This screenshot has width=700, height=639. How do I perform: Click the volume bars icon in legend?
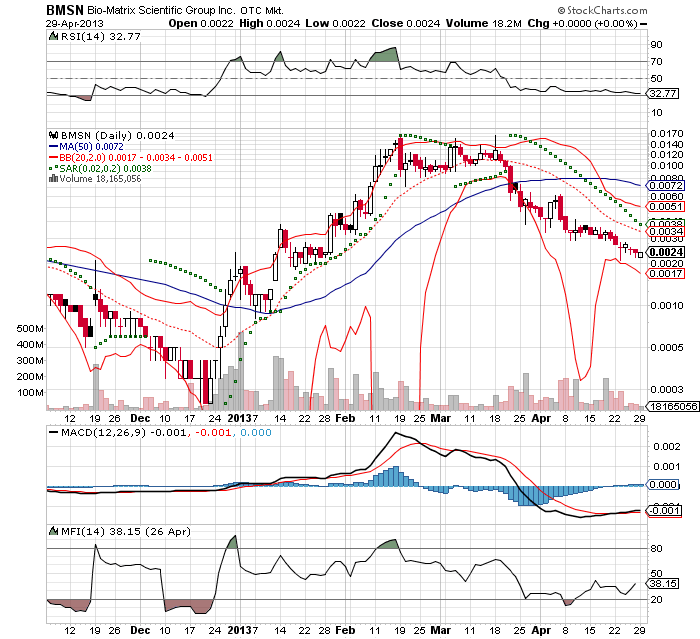(53, 179)
